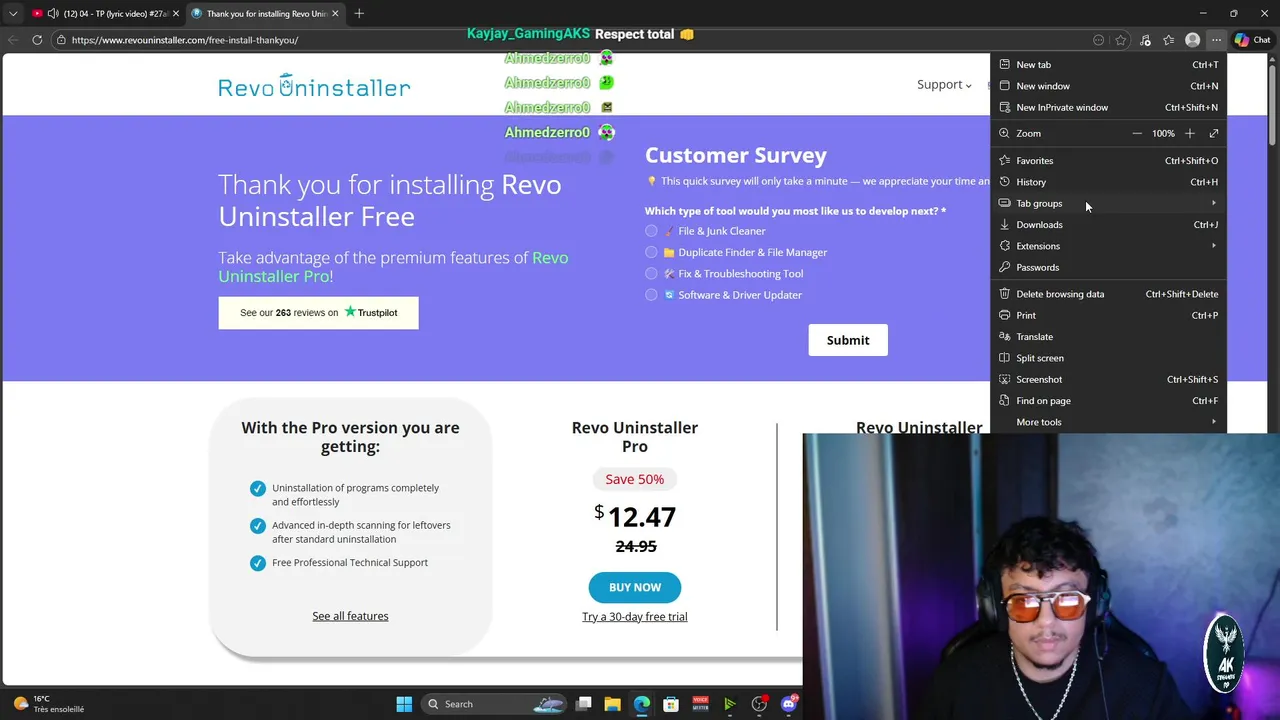Viewport: 1280px width, 720px height.
Task: Click the address bar URL field
Action: click(570, 40)
